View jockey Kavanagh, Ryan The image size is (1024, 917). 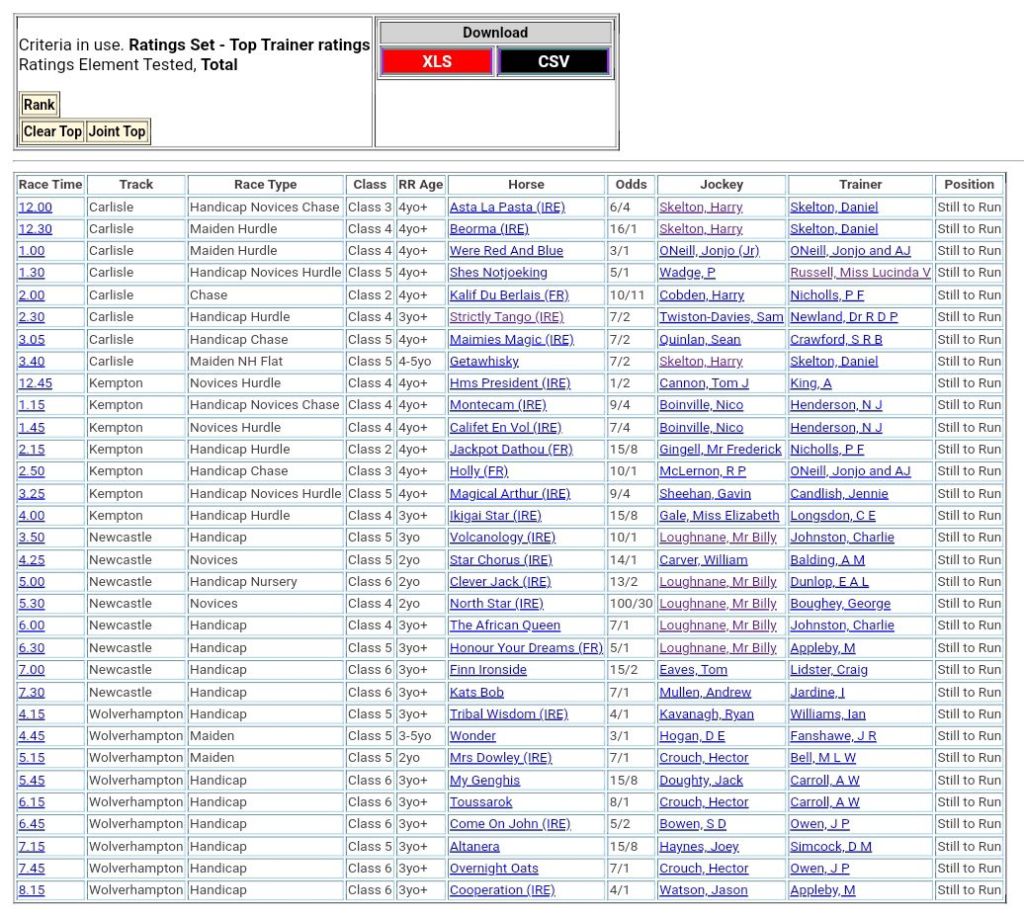706,714
